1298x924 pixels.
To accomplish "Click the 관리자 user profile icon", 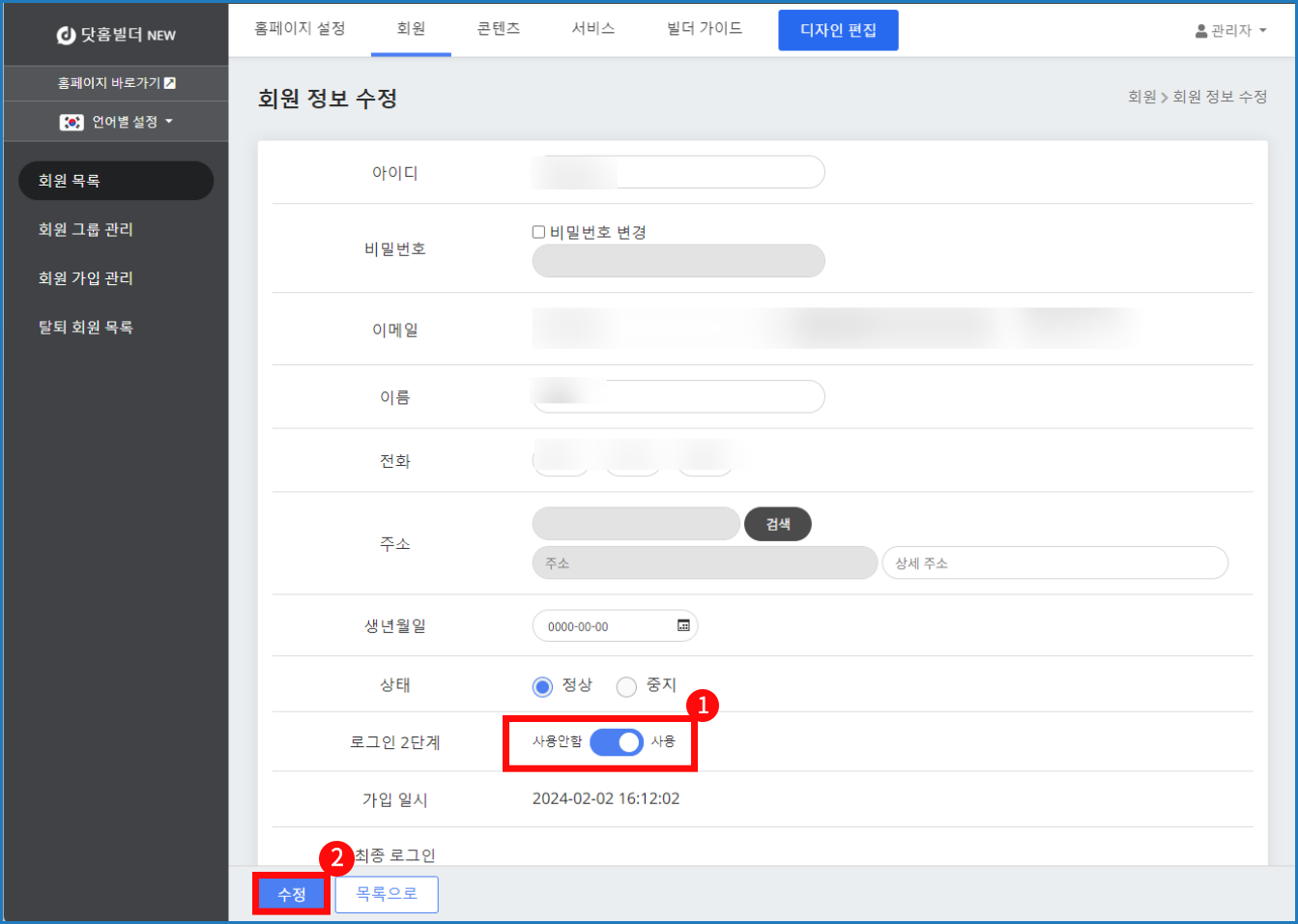I will coord(1201,31).
